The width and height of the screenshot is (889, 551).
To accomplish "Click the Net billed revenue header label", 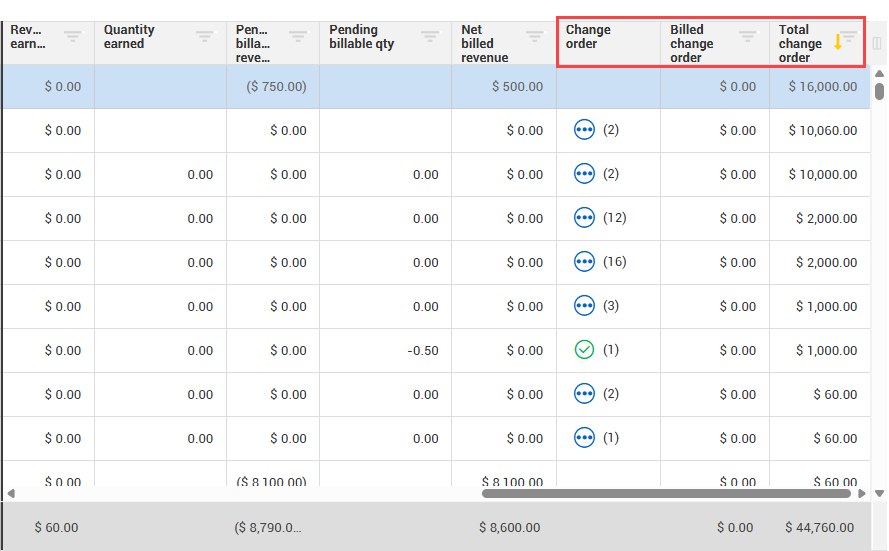I will pyautogui.click(x=484, y=44).
